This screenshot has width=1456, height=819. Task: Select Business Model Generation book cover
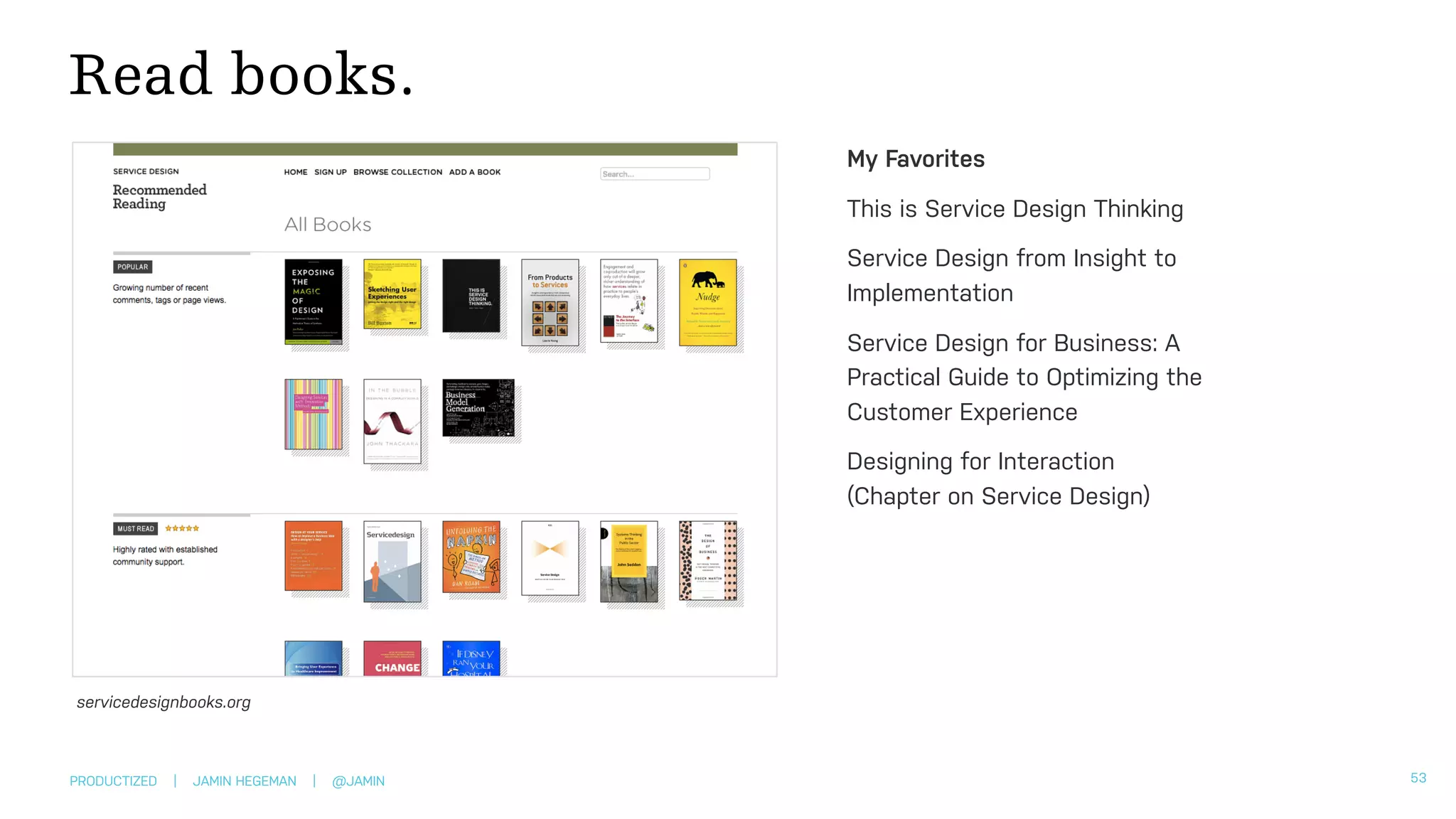point(478,408)
